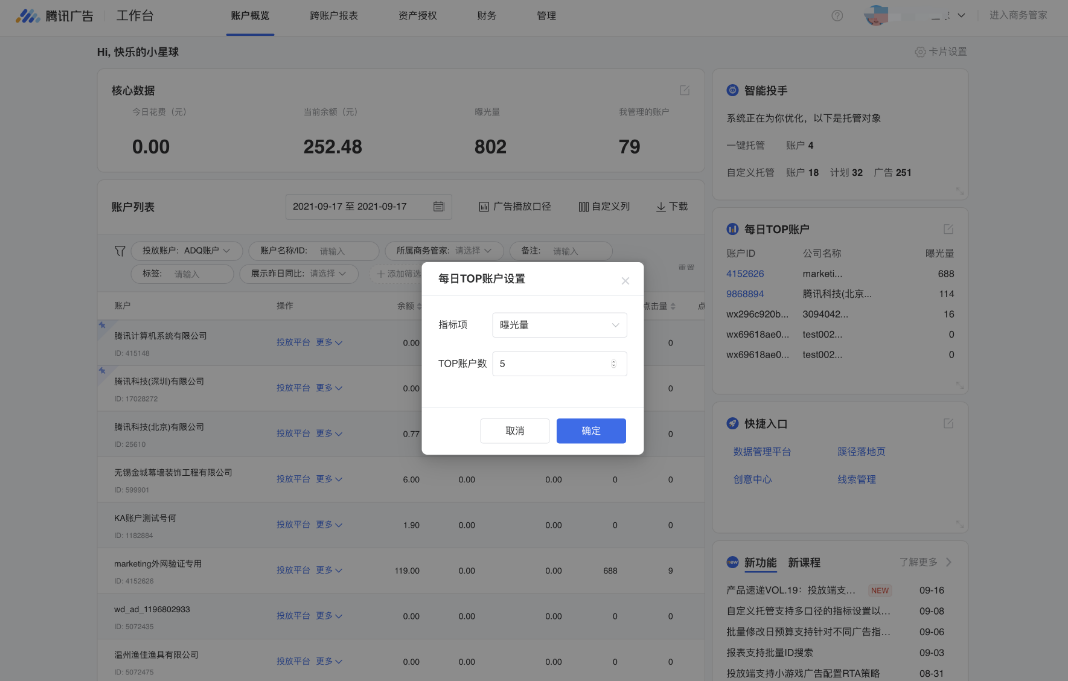Viewport: 1068px width, 681px height.
Task: Open the 自定义列 columns icon
Action: 584,207
